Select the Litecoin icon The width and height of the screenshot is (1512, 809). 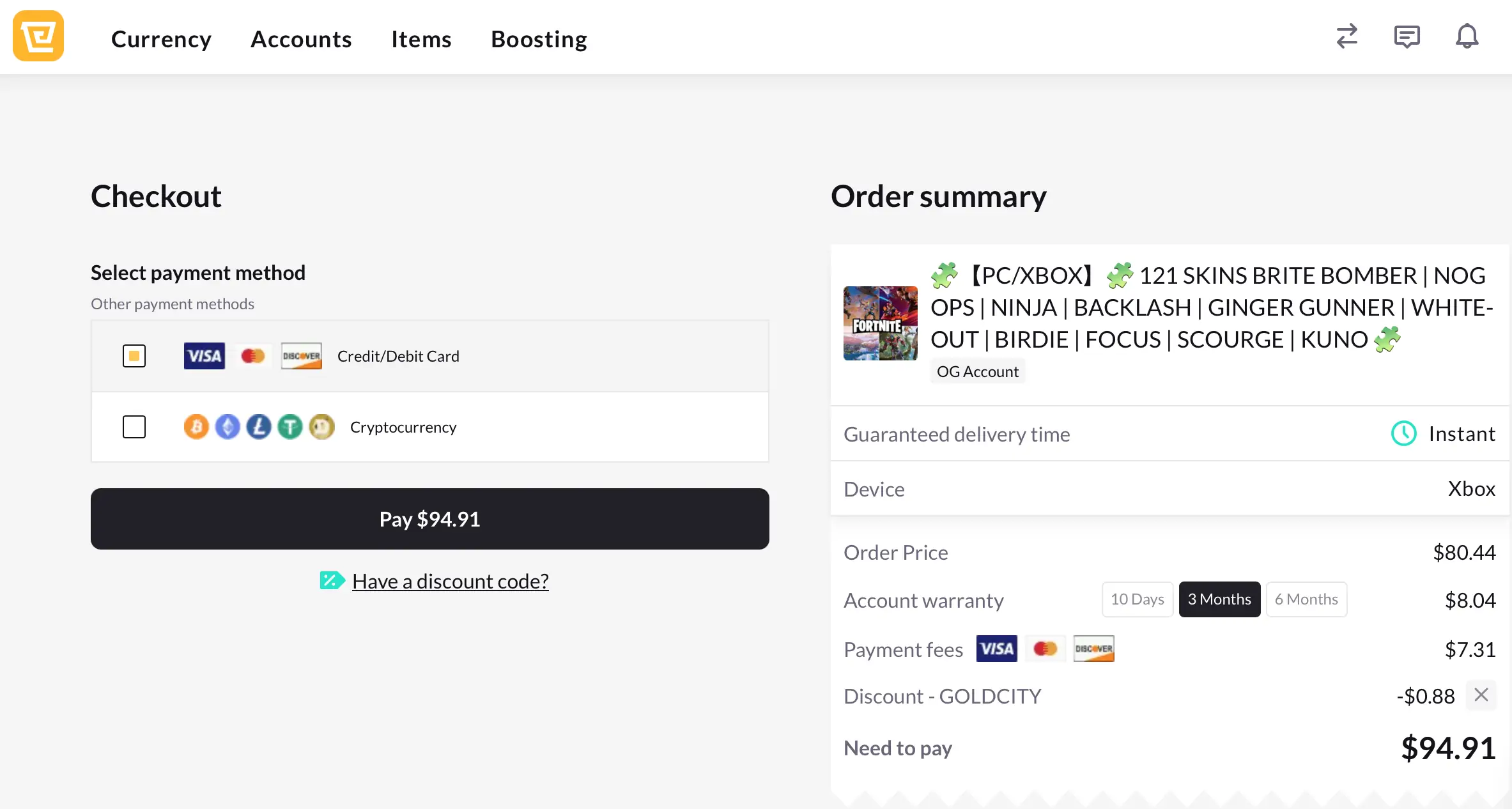coord(259,427)
